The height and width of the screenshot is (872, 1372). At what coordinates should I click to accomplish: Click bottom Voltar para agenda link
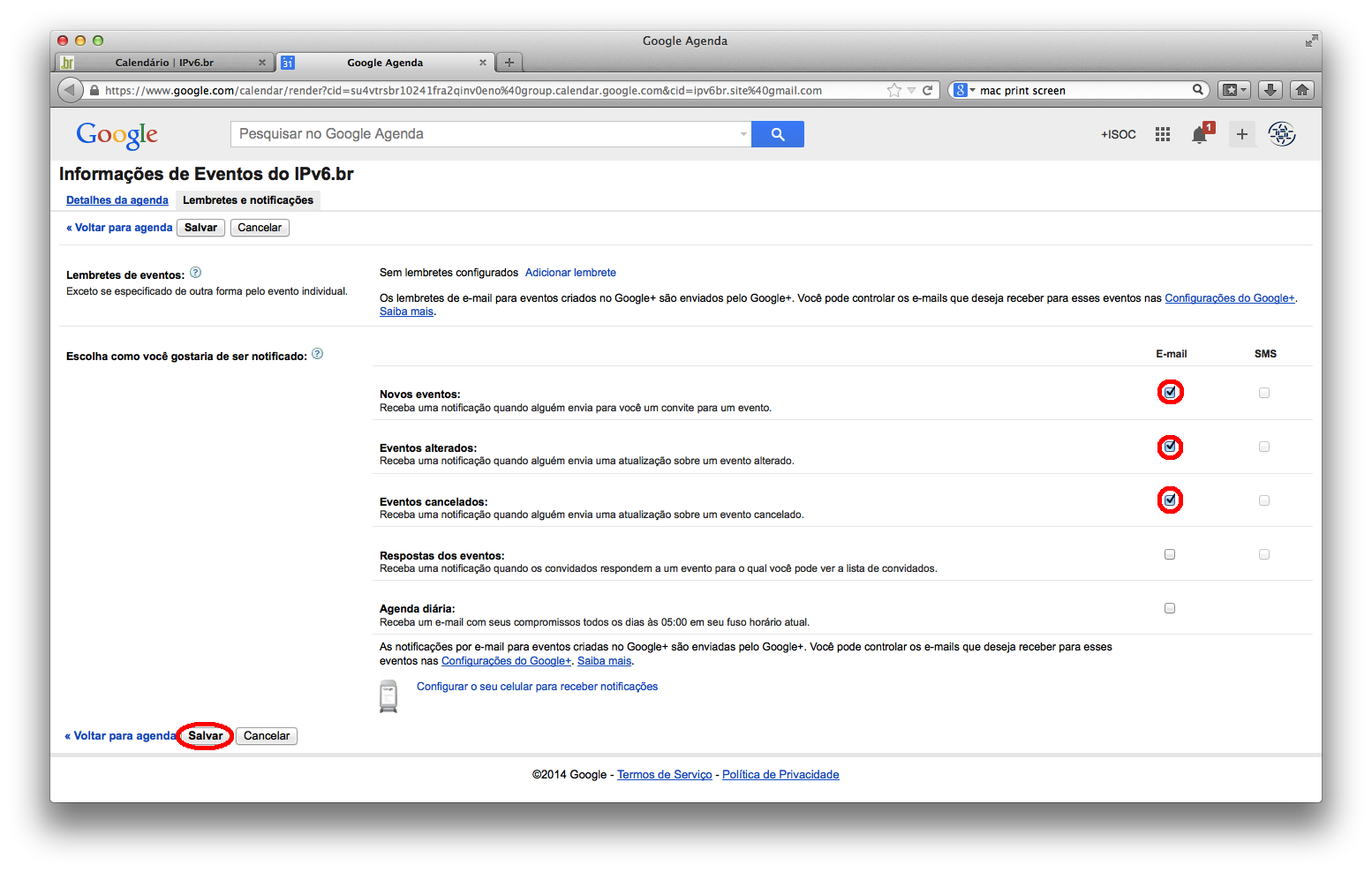tap(121, 736)
